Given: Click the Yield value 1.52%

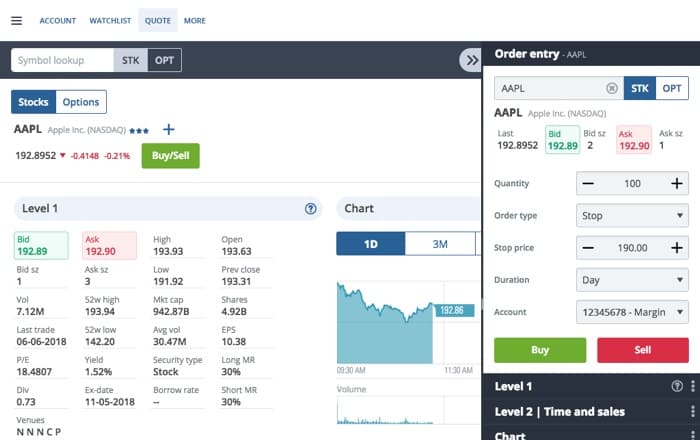Looking at the screenshot, I should coord(98,372).
